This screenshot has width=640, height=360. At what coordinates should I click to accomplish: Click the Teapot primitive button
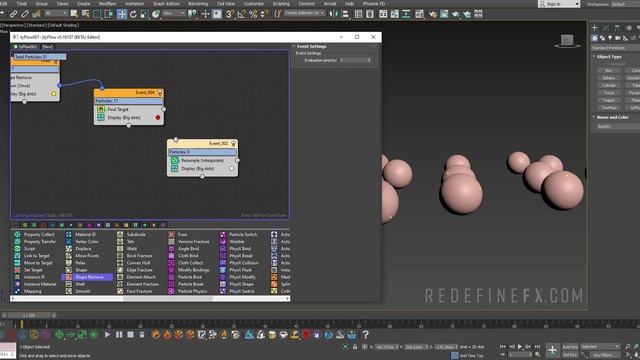[x=609, y=100]
